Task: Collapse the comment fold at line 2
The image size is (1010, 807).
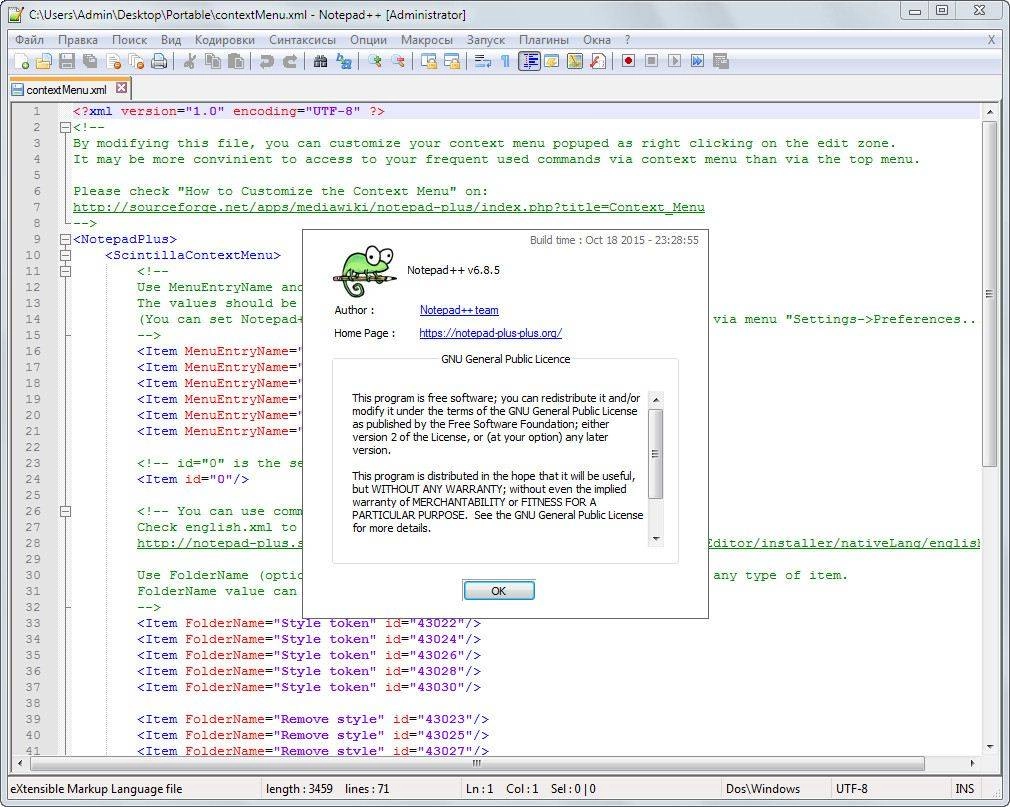Action: 65,128
